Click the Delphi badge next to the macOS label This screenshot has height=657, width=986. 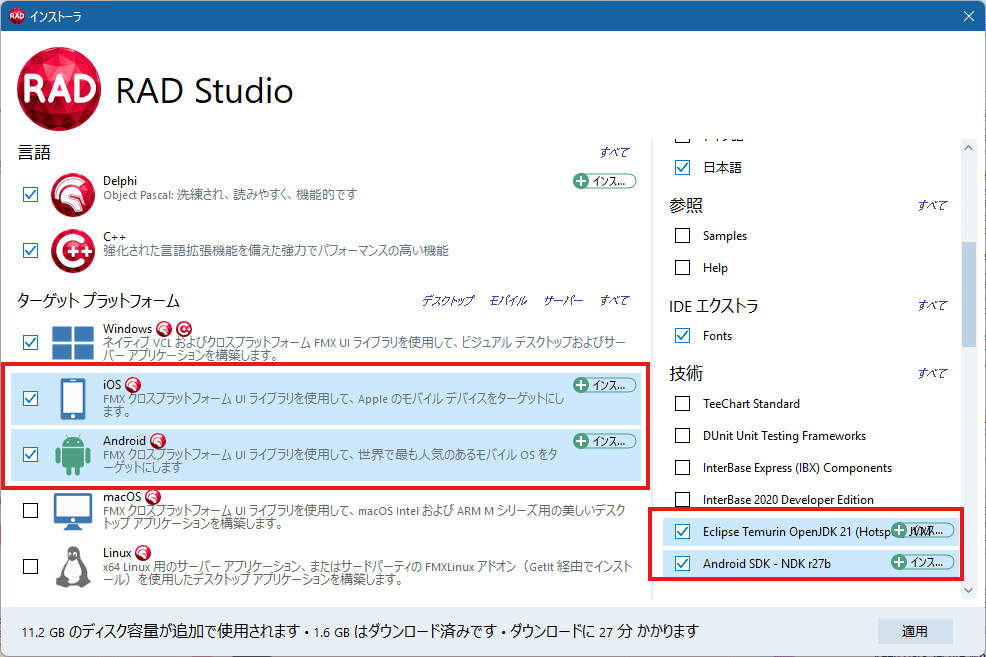[x=153, y=497]
